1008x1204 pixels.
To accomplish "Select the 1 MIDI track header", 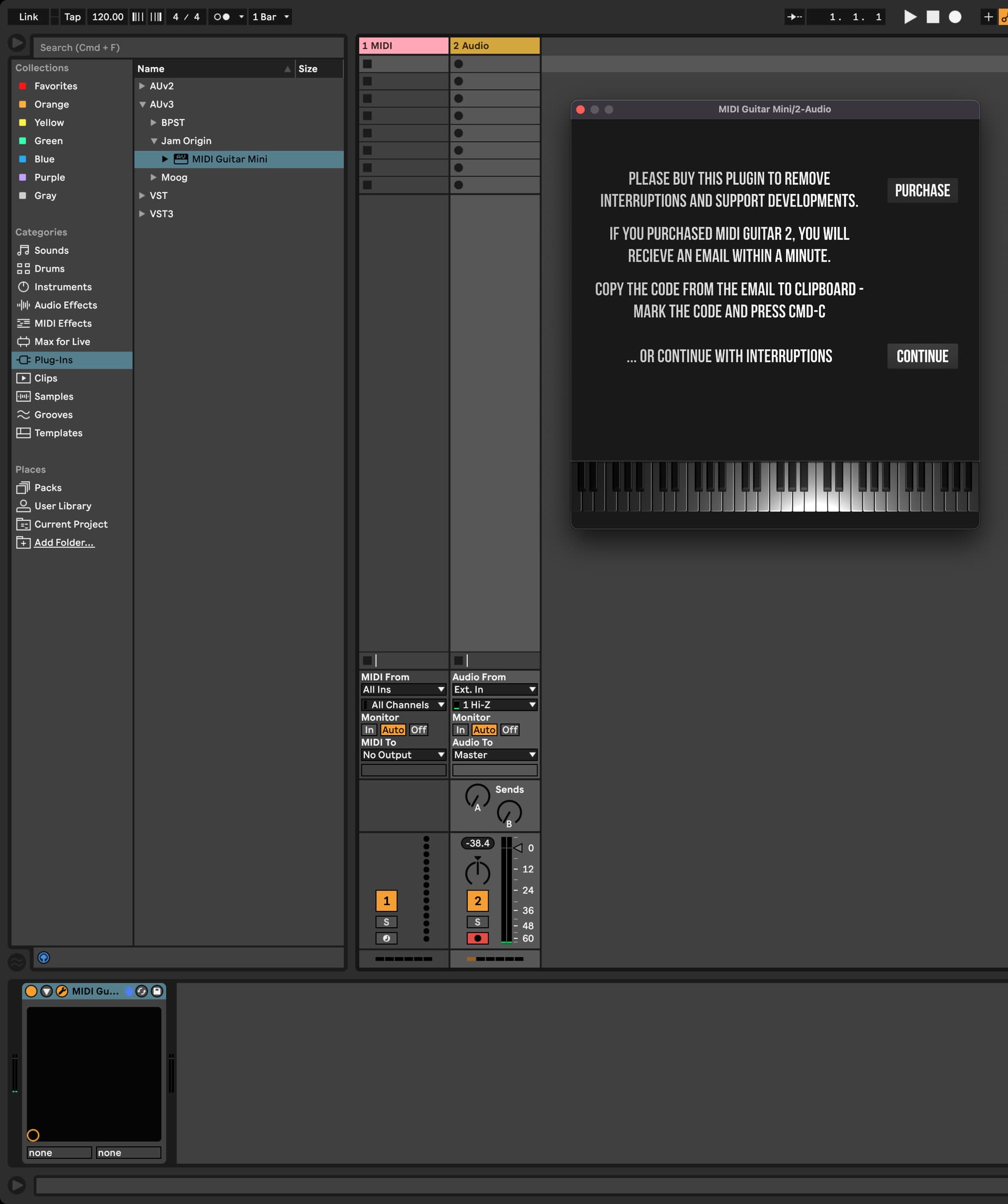I will 404,45.
